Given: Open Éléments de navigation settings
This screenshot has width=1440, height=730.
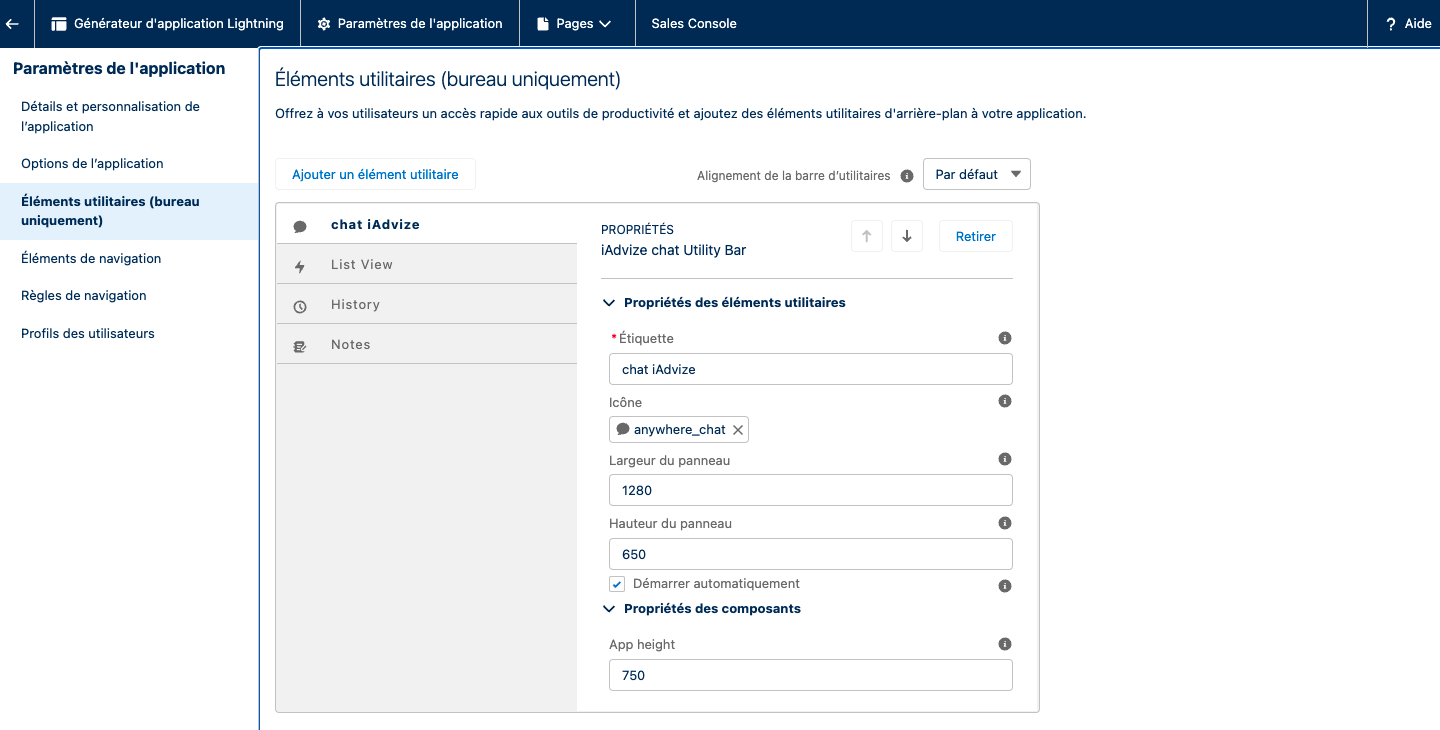Looking at the screenshot, I should coord(91,258).
